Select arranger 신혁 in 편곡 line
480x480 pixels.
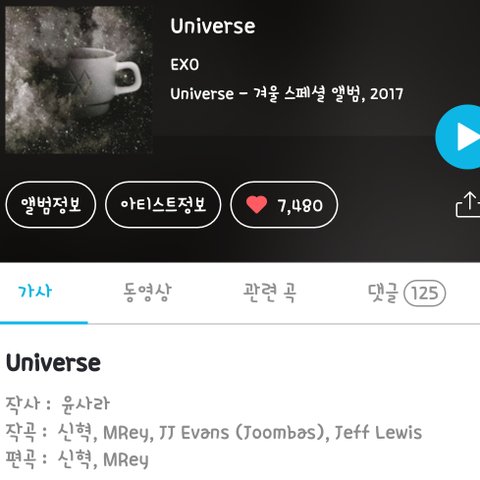pyautogui.click(x=75, y=460)
